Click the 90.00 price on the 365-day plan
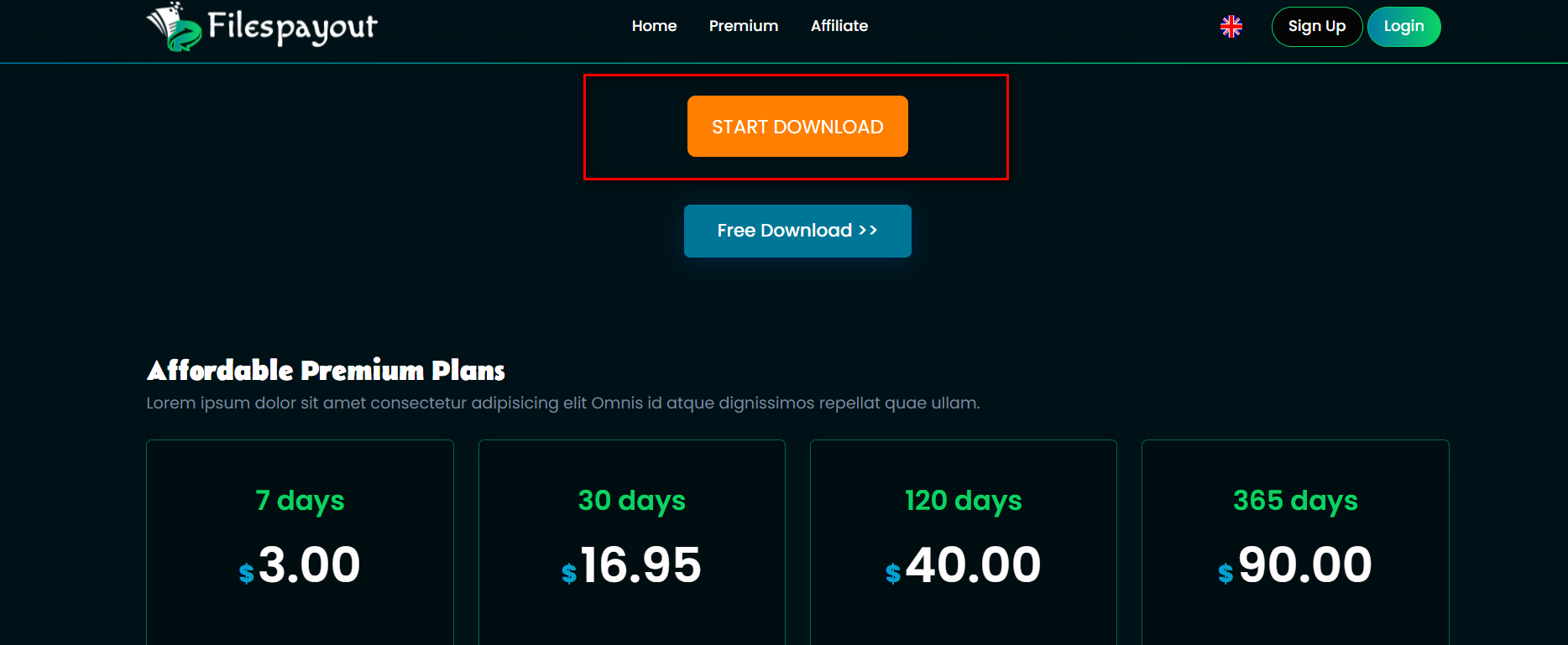Viewport: 1568px width, 645px height. pos(1304,564)
